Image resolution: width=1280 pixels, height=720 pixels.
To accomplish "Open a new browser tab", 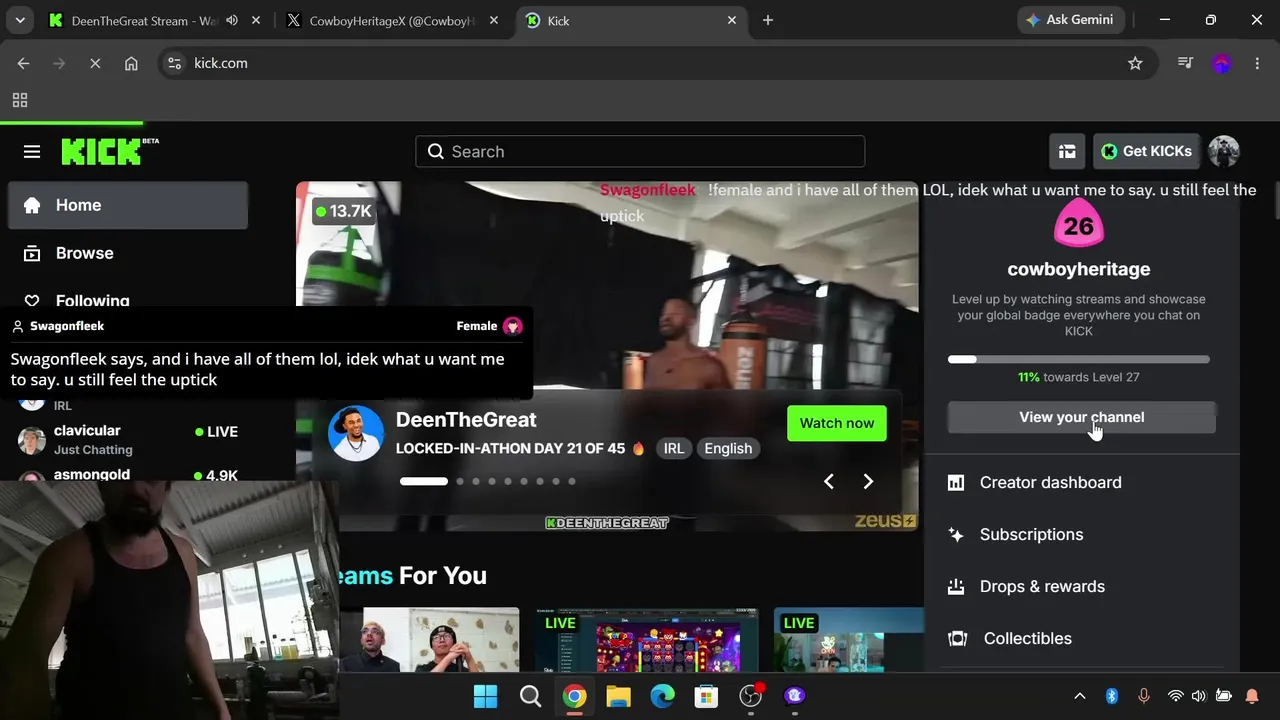I will click(x=768, y=20).
